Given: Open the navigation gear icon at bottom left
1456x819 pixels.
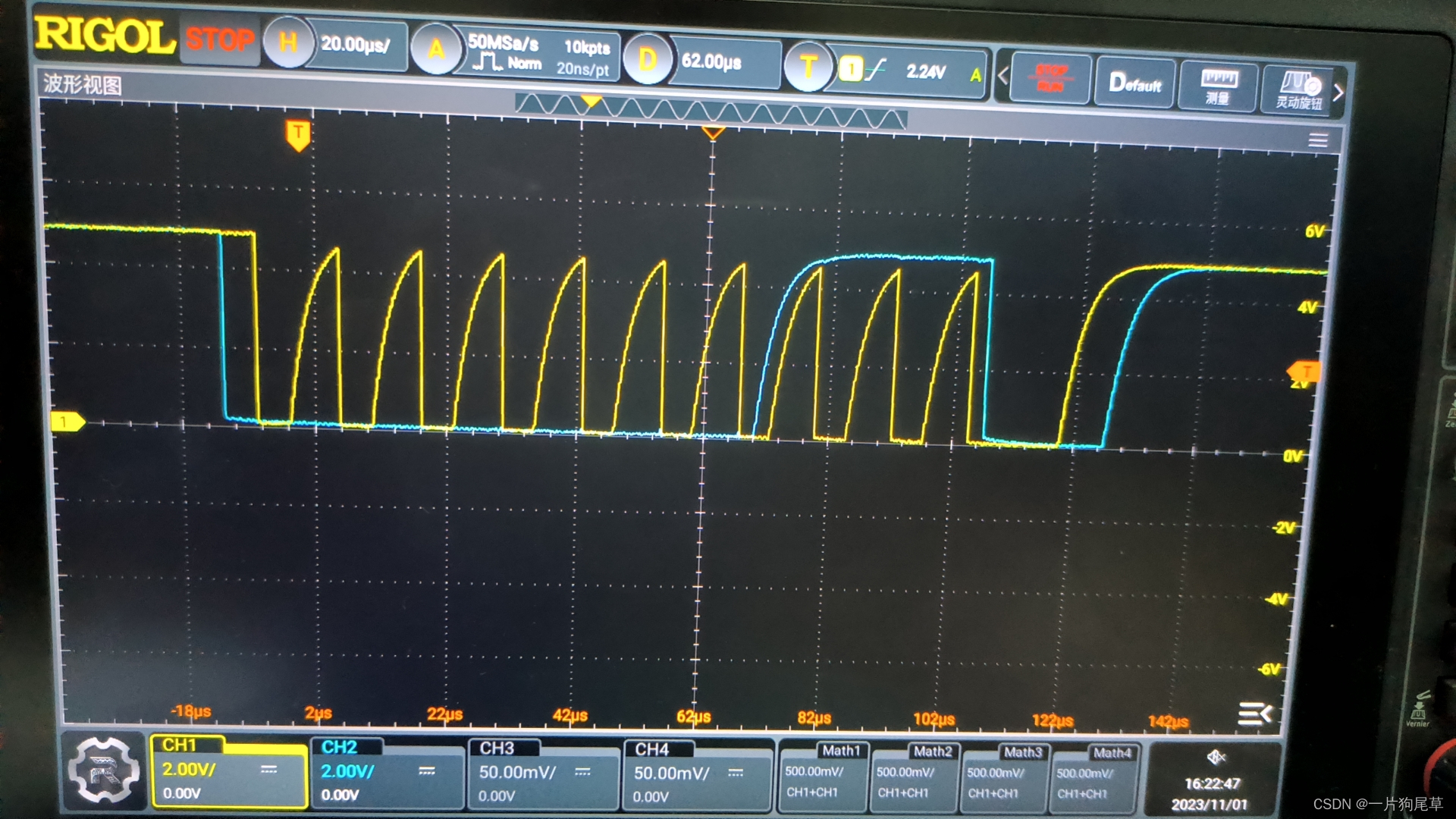Looking at the screenshot, I should pyautogui.click(x=103, y=770).
